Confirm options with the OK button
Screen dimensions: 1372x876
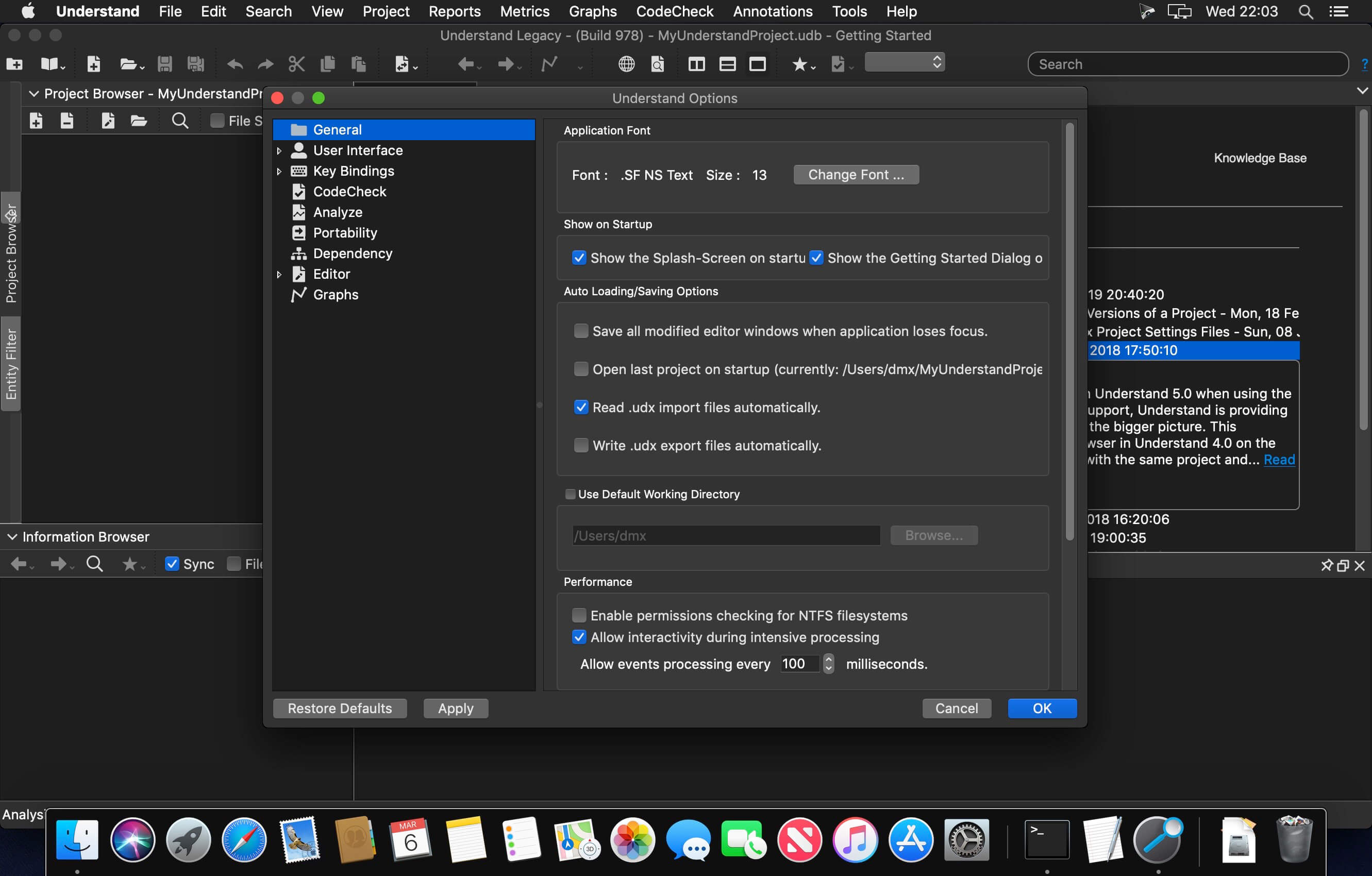click(x=1042, y=708)
